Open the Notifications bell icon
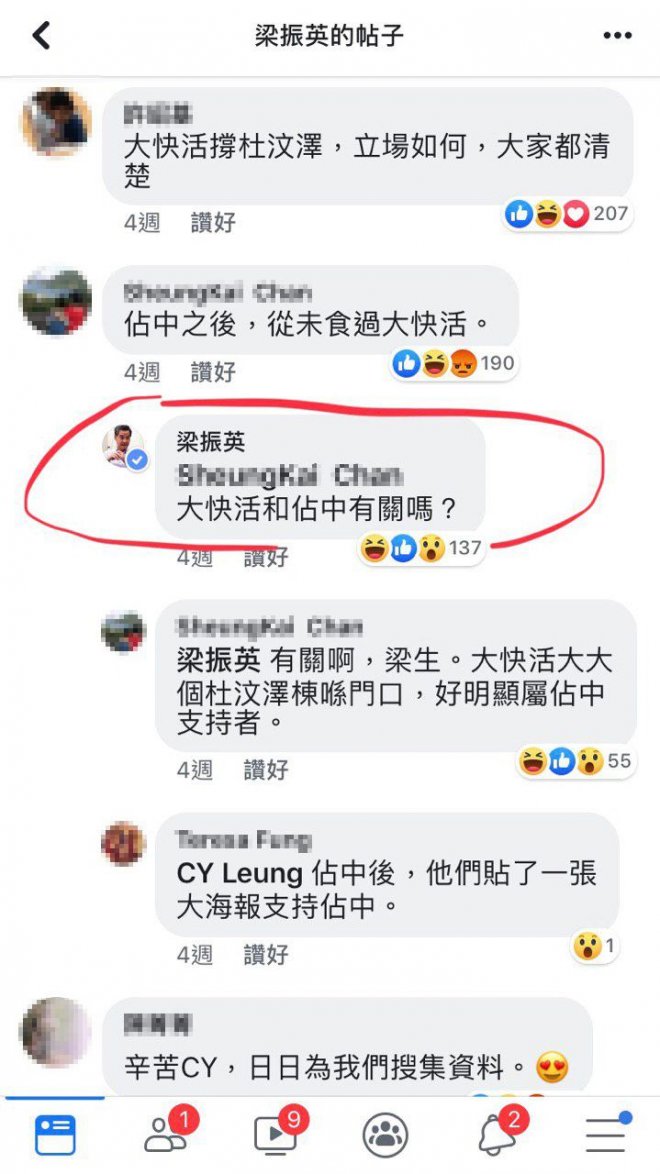This screenshot has width=660, height=1174. click(498, 1132)
